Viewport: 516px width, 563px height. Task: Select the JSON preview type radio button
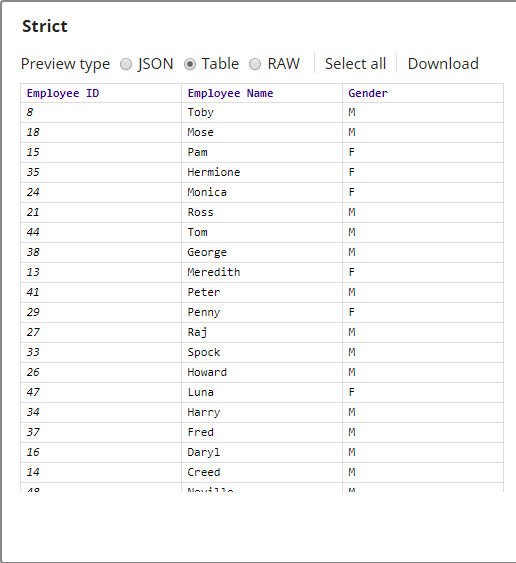[x=126, y=64]
